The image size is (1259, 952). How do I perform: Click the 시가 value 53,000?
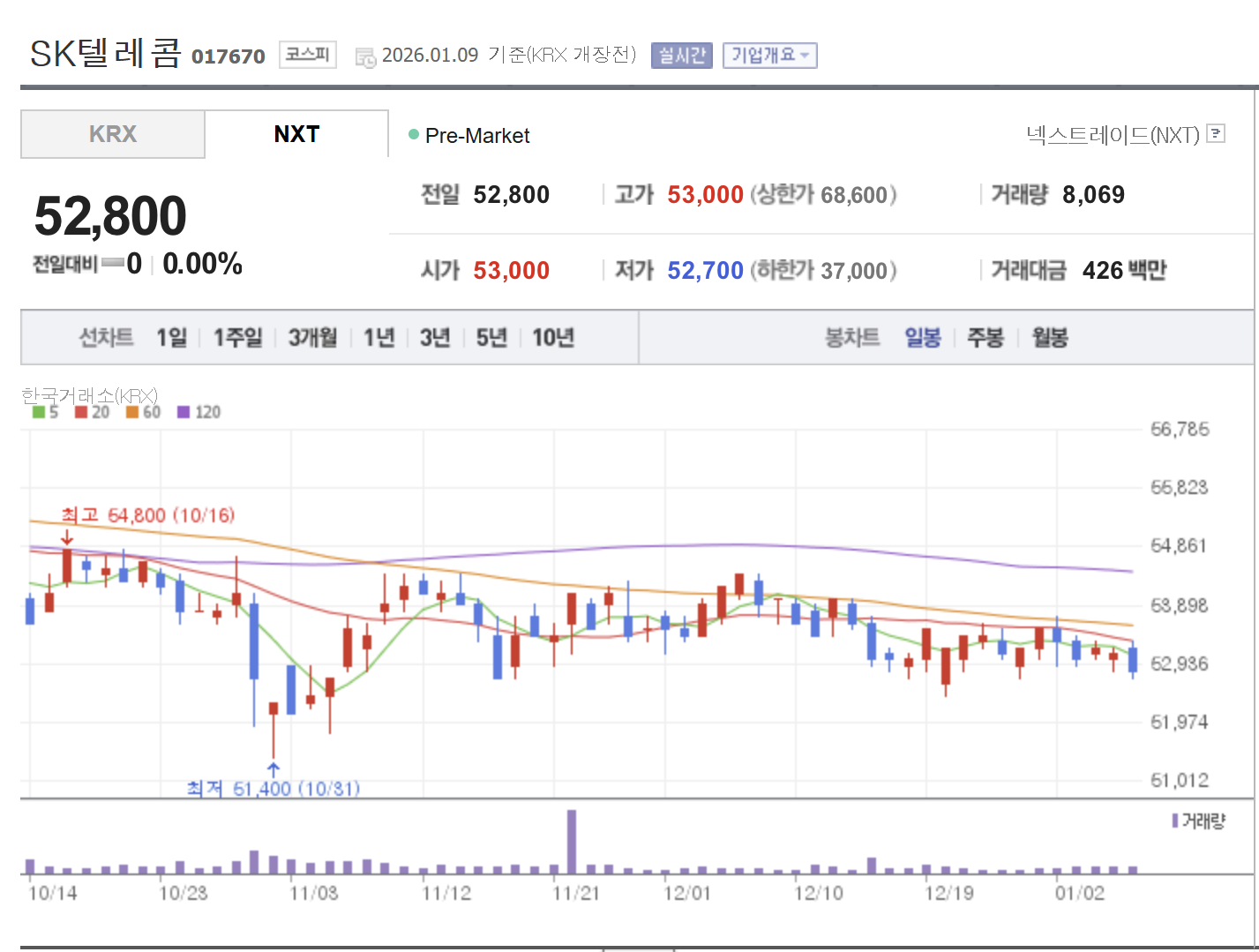click(x=511, y=271)
